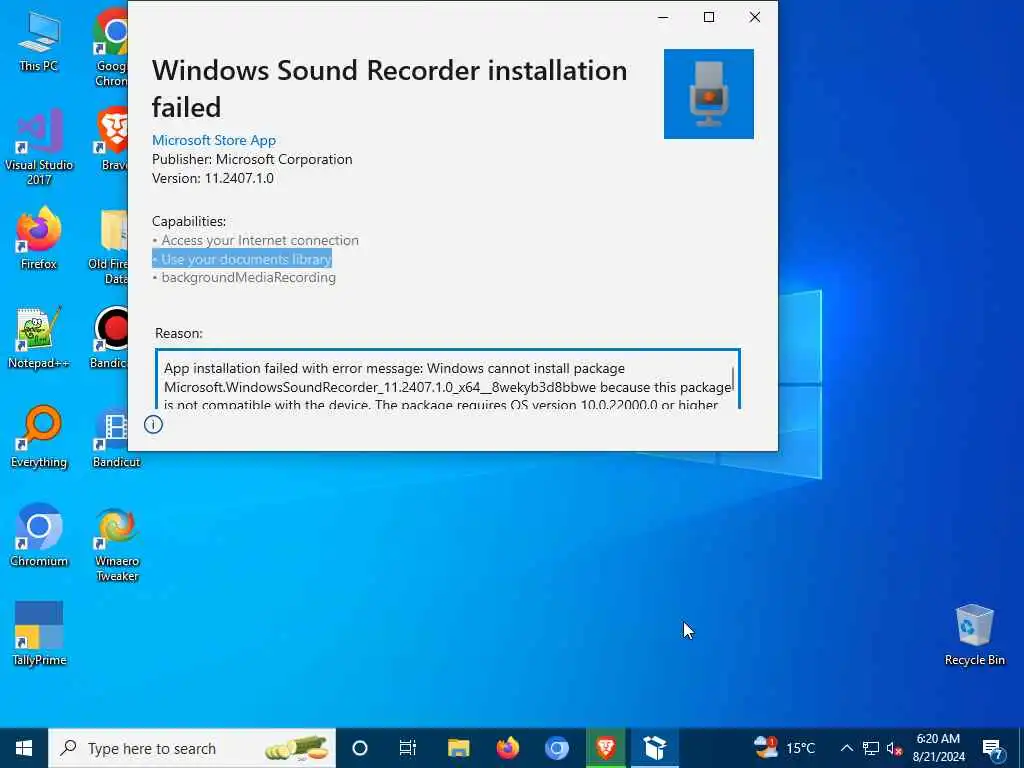Click inside the Reason error message box
This screenshot has height=768, width=1024.
[447, 380]
